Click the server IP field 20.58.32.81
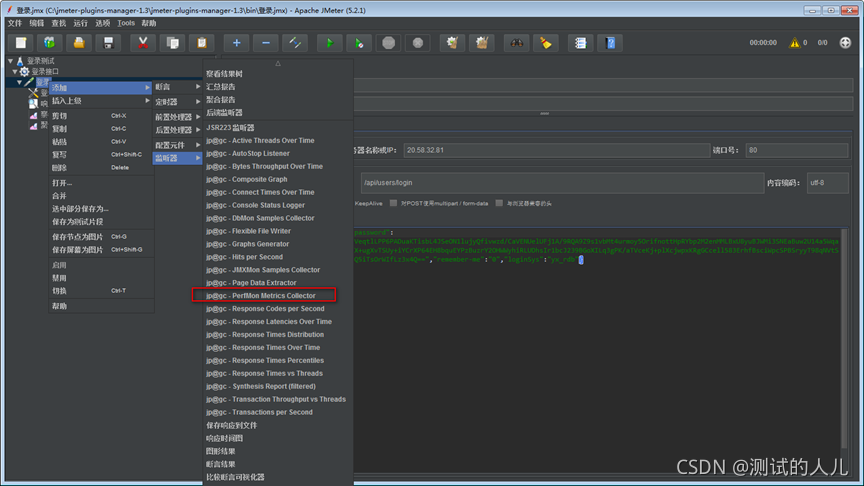The height and width of the screenshot is (486, 864). [557, 150]
